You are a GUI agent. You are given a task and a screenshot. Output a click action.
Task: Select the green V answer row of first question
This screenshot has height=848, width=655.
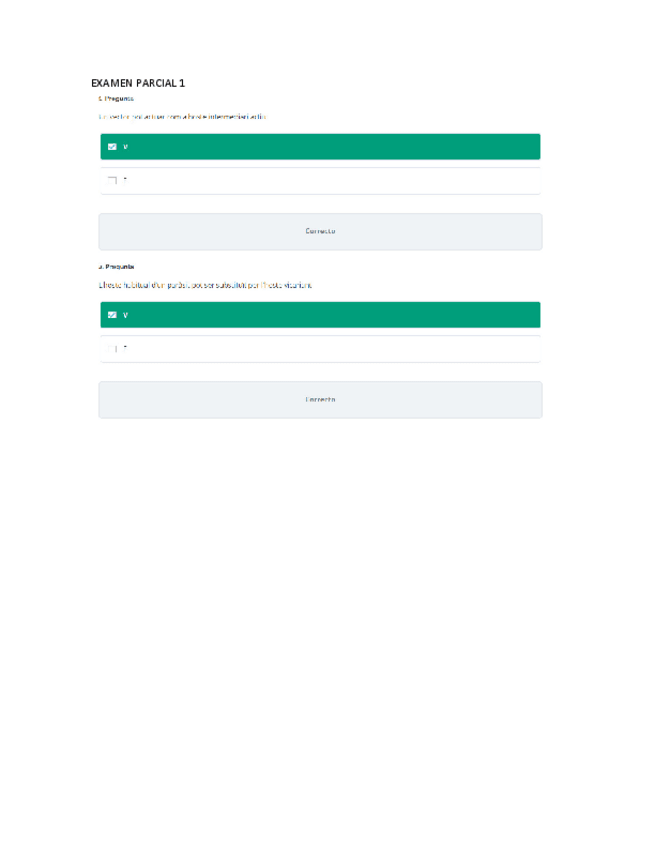tap(320, 147)
